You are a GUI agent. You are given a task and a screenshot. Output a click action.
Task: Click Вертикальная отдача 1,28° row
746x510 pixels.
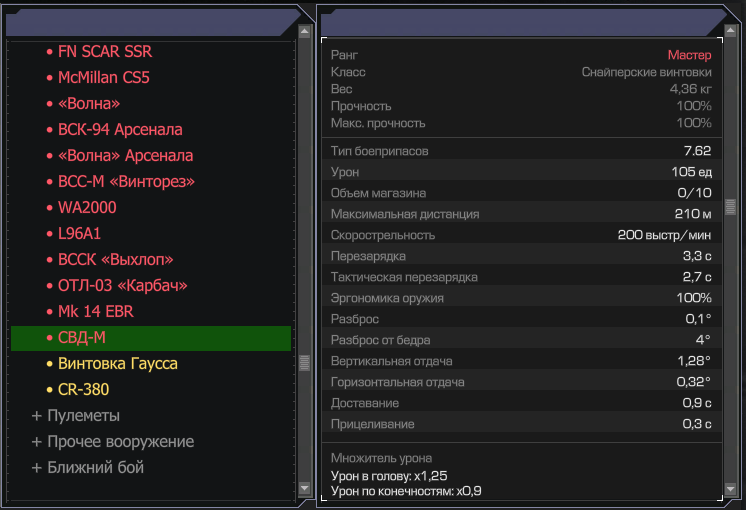click(x=521, y=361)
